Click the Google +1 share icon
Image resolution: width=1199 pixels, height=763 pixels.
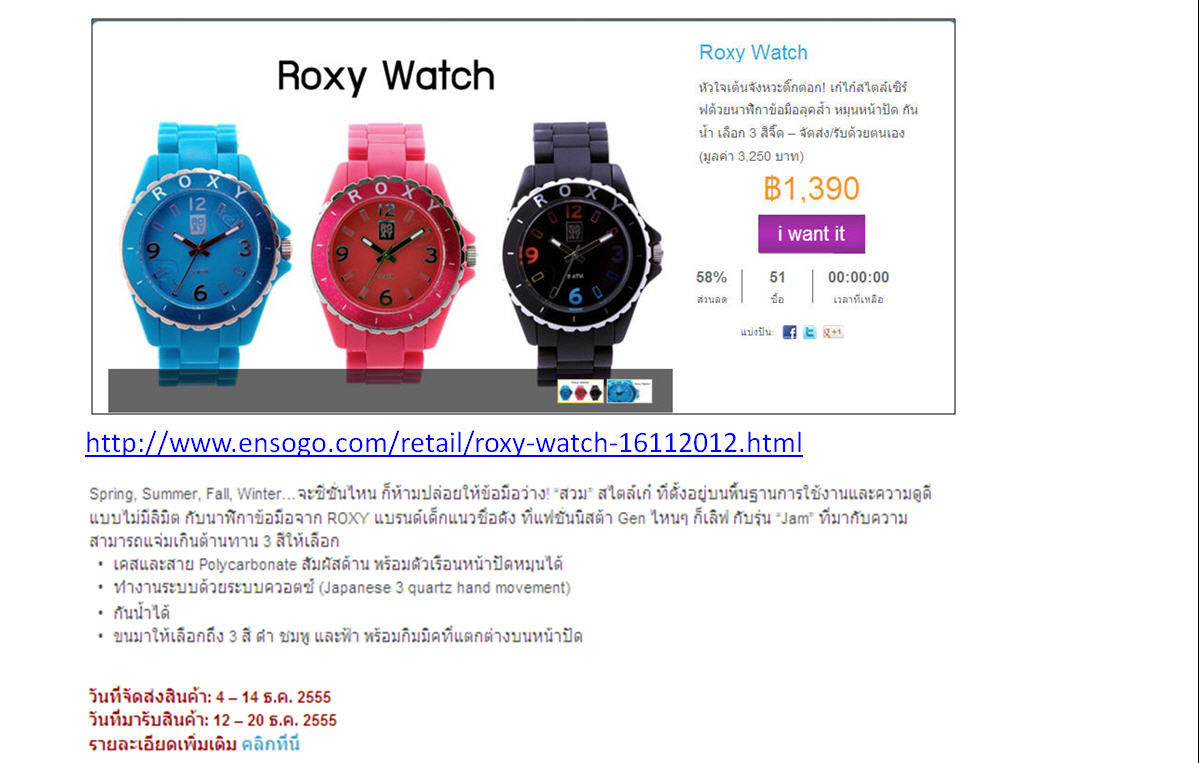click(833, 332)
